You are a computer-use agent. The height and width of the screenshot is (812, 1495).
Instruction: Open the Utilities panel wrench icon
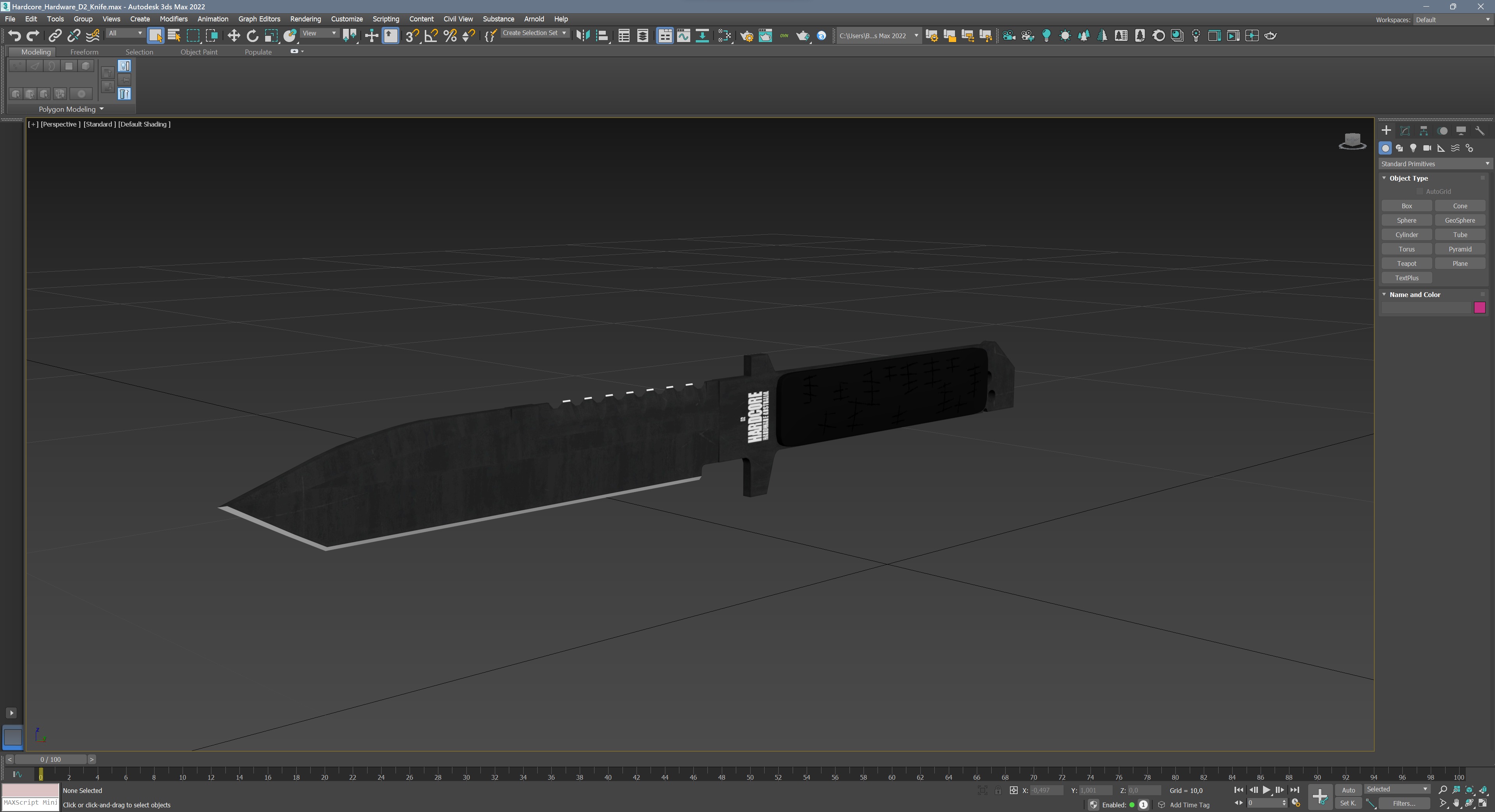point(1480,130)
